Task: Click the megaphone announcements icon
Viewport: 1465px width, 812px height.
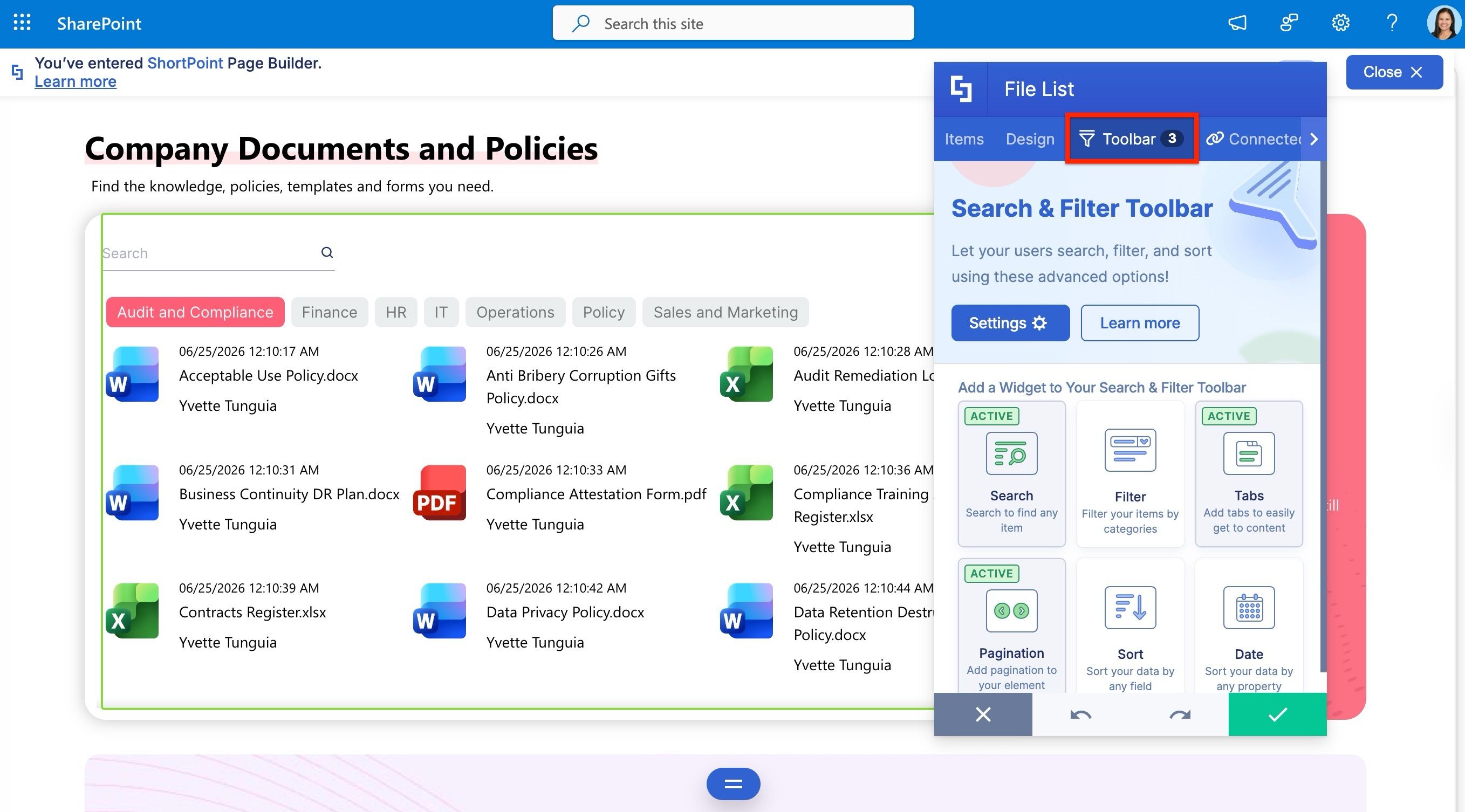Action: coord(1237,23)
